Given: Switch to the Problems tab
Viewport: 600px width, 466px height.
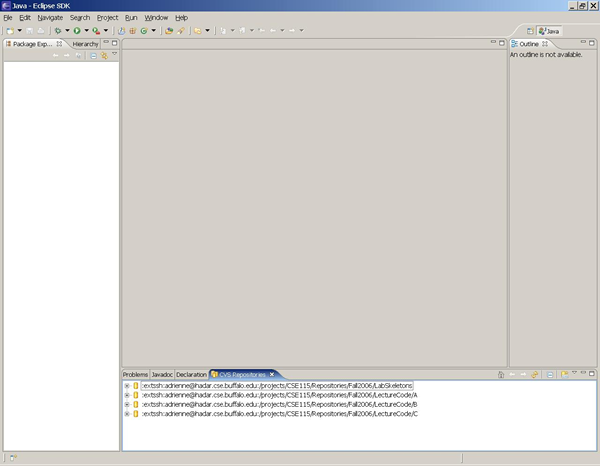Looking at the screenshot, I should pyautogui.click(x=135, y=374).
